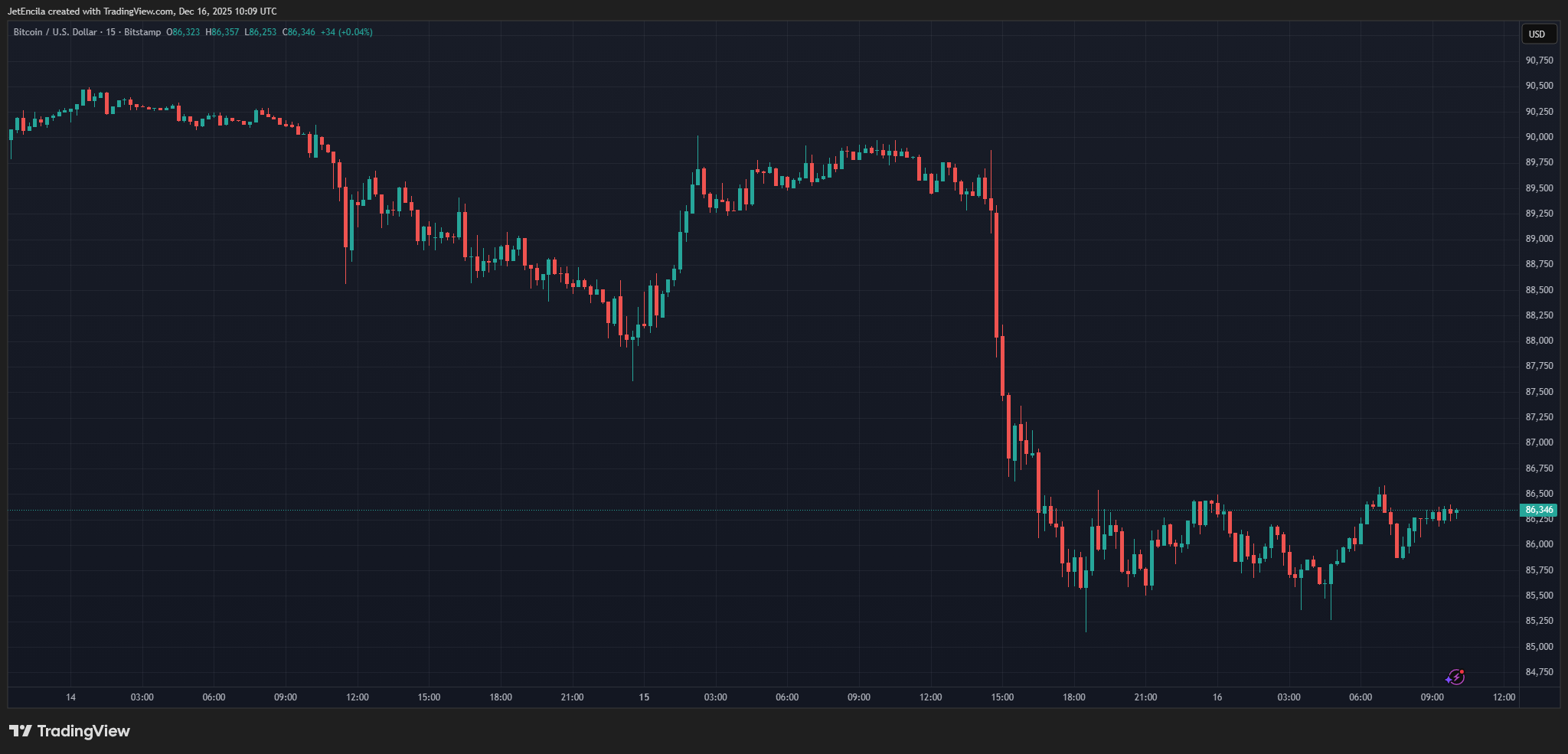Click the close value C86,346
Screen dimensions: 1568x754
pos(299,32)
